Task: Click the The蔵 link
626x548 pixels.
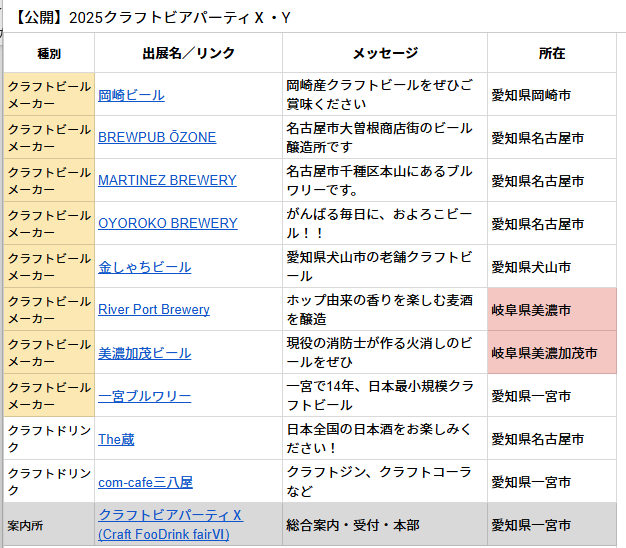Action: (116, 439)
